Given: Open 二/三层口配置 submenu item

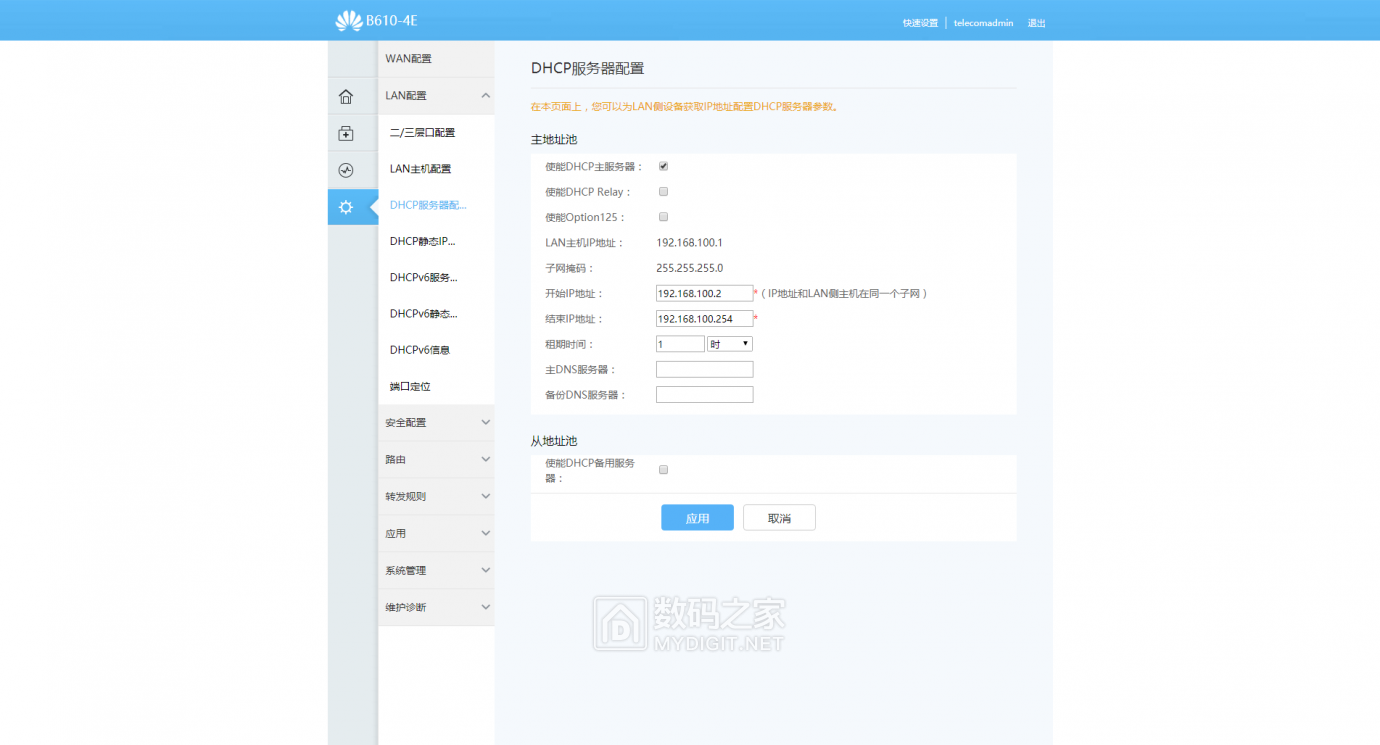Looking at the screenshot, I should 422,133.
